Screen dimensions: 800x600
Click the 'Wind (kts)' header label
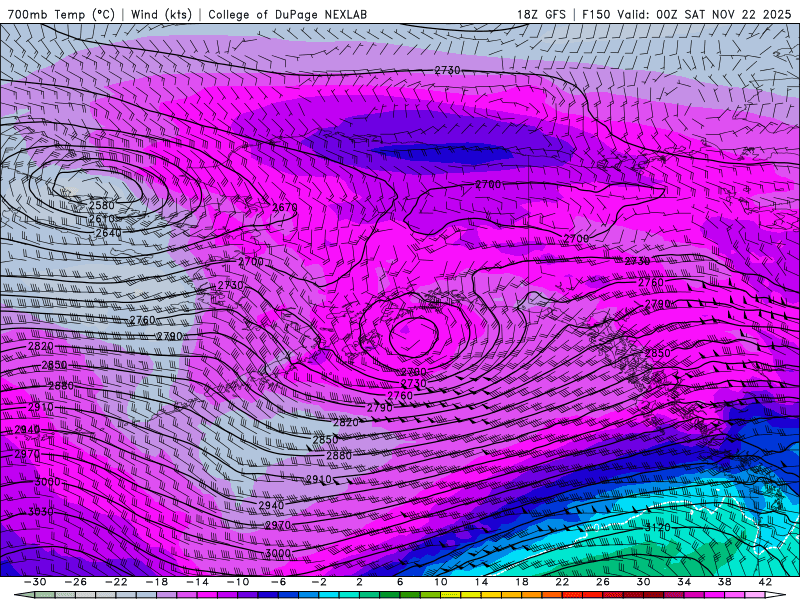click(x=161, y=14)
